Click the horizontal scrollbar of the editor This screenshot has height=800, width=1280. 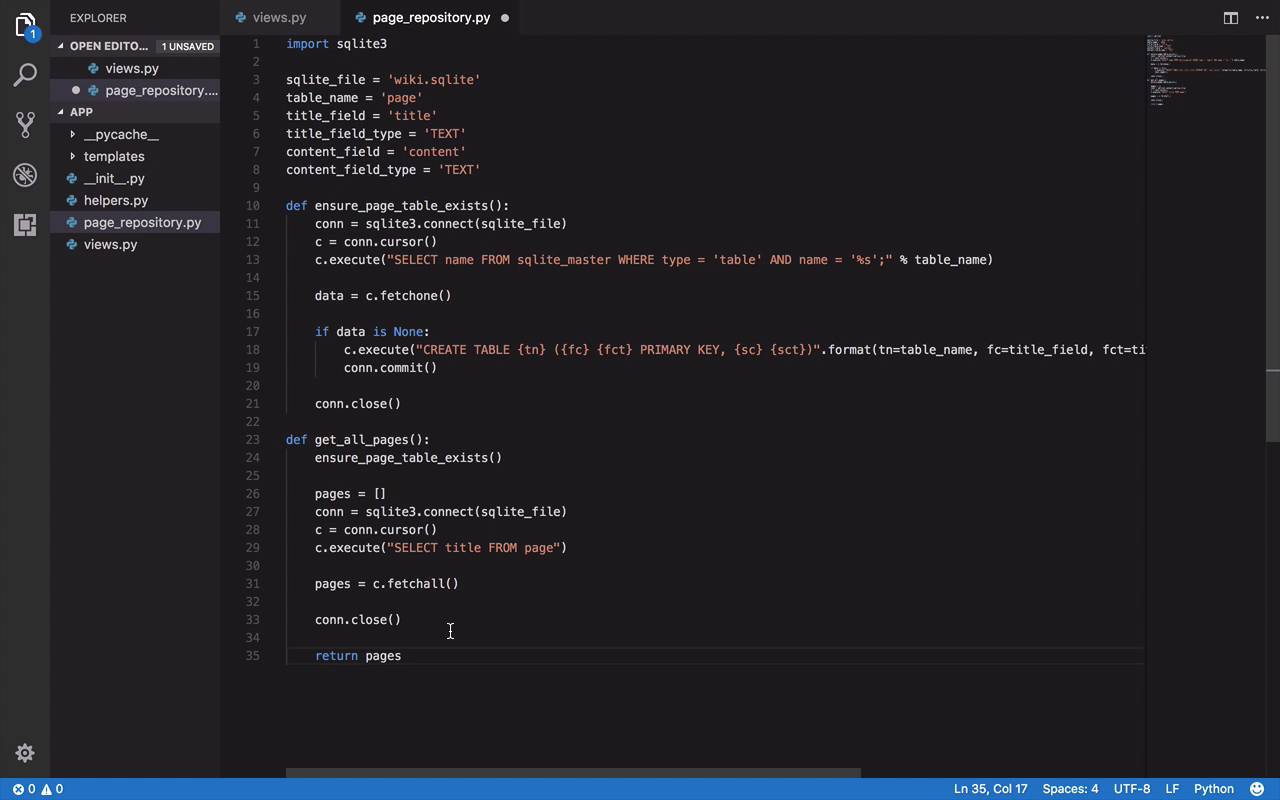(x=573, y=773)
